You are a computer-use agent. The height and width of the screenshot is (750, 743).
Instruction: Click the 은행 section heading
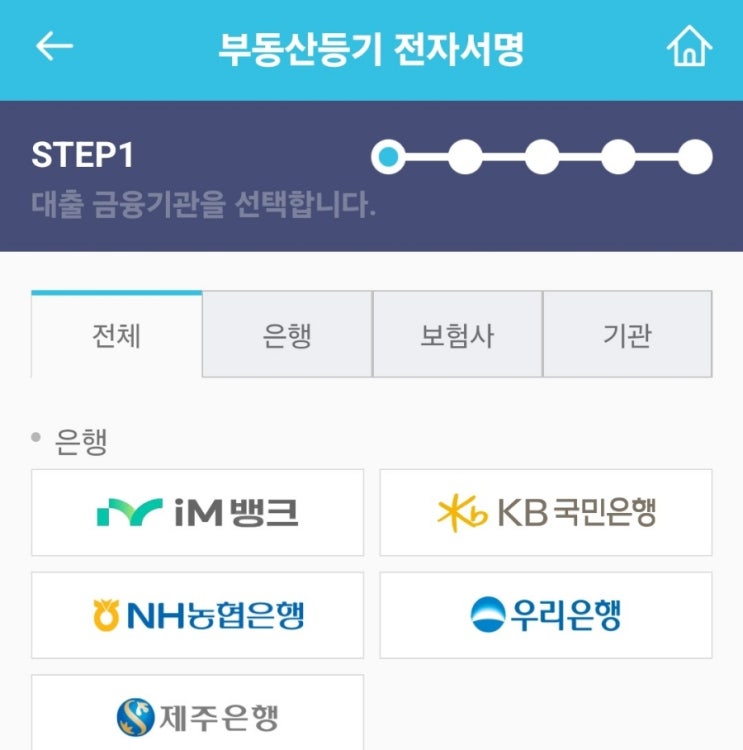pyautogui.click(x=81, y=441)
